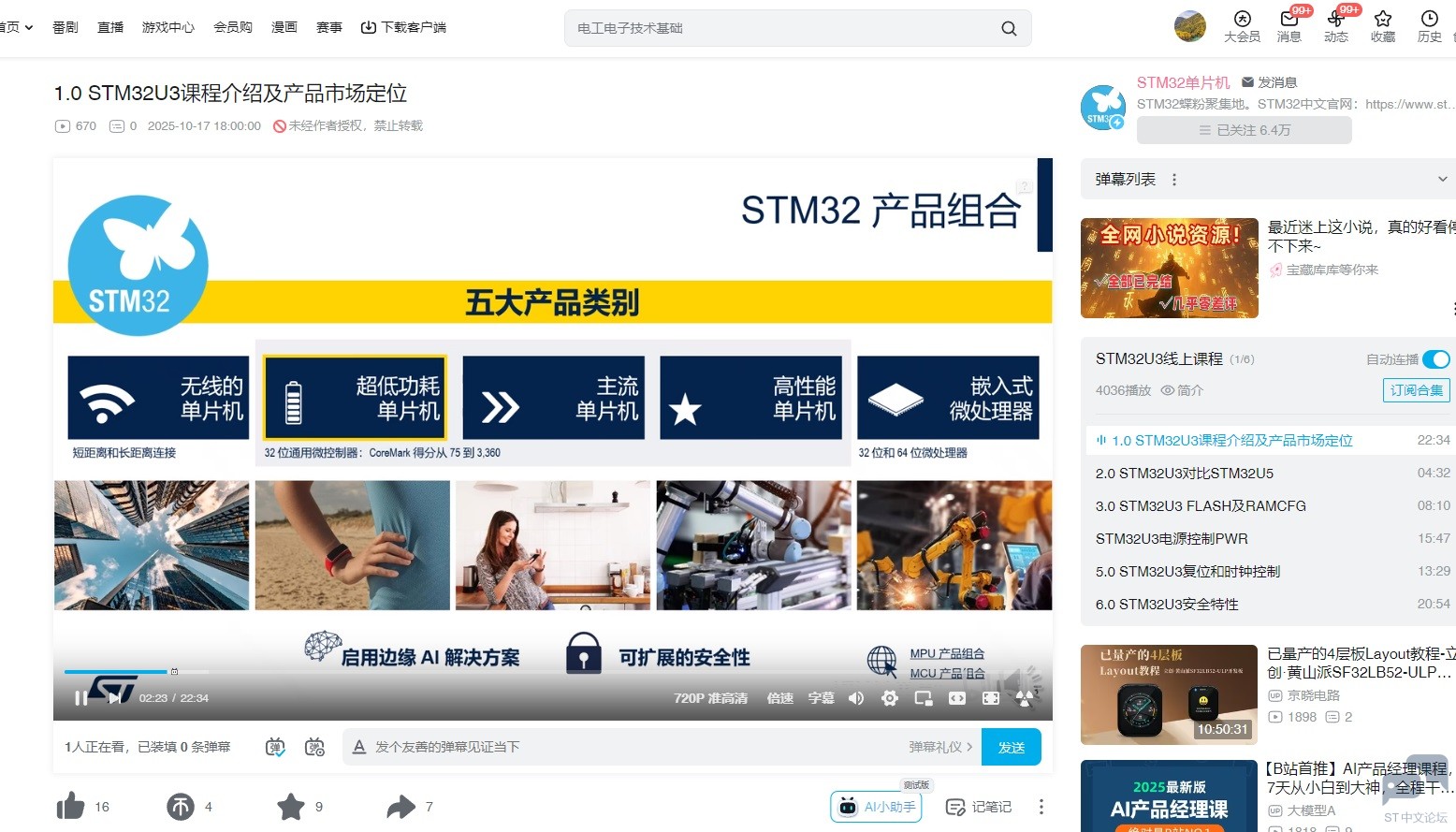Open the STM32单片机 uploader avatar

pyautogui.click(x=1103, y=107)
